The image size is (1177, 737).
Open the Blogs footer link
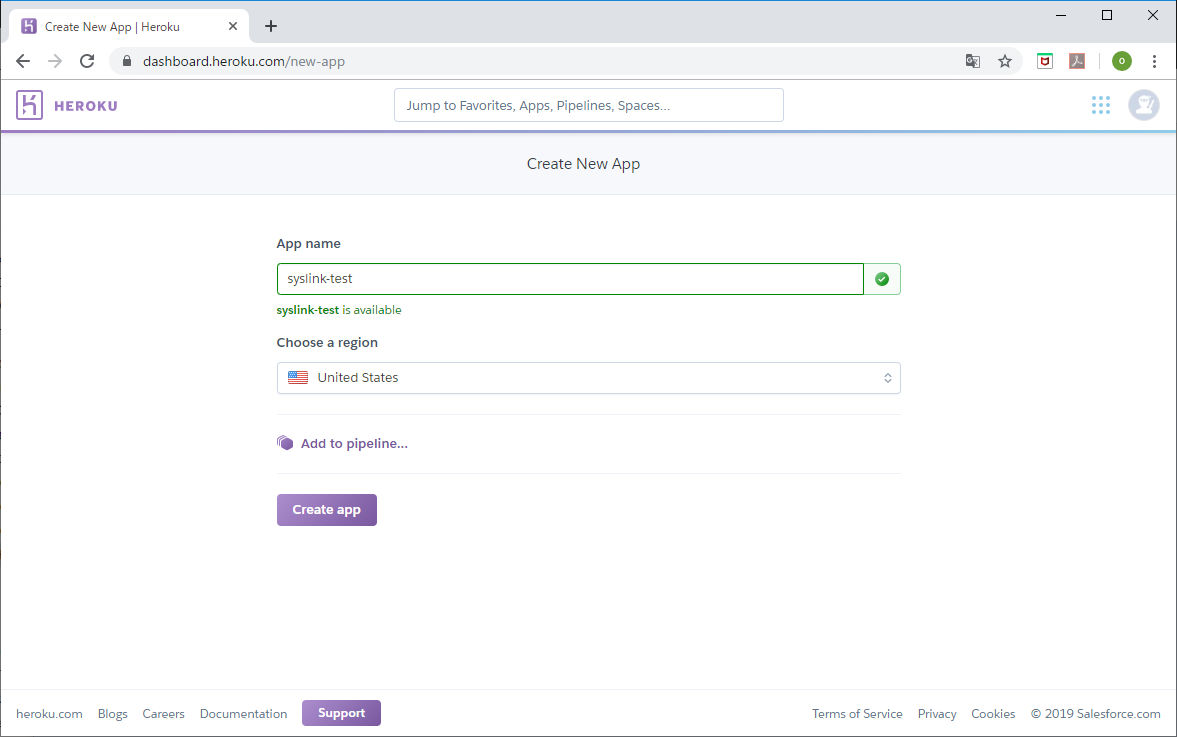pos(113,714)
